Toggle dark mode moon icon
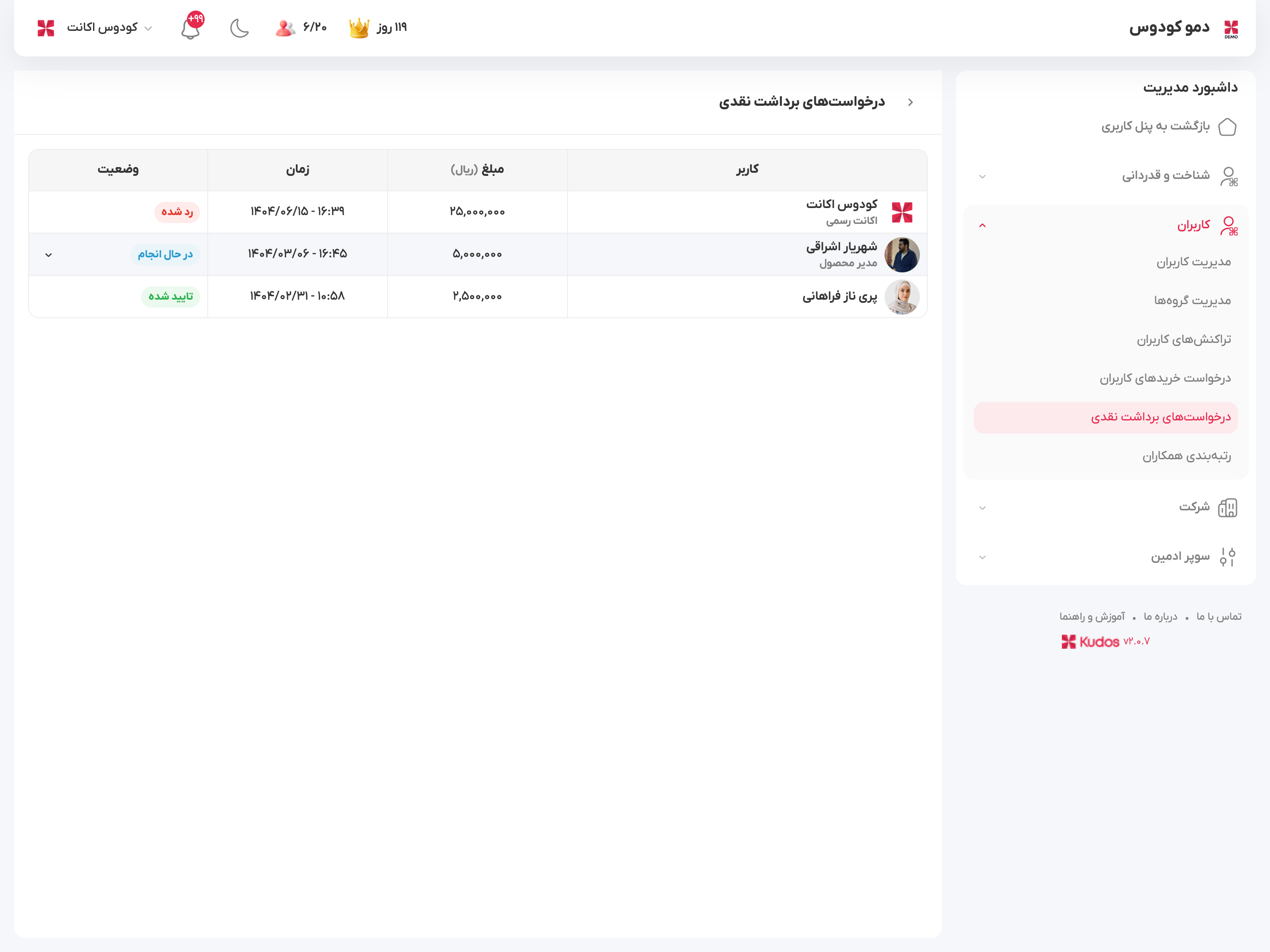The height and width of the screenshot is (952, 1270). pyautogui.click(x=239, y=27)
